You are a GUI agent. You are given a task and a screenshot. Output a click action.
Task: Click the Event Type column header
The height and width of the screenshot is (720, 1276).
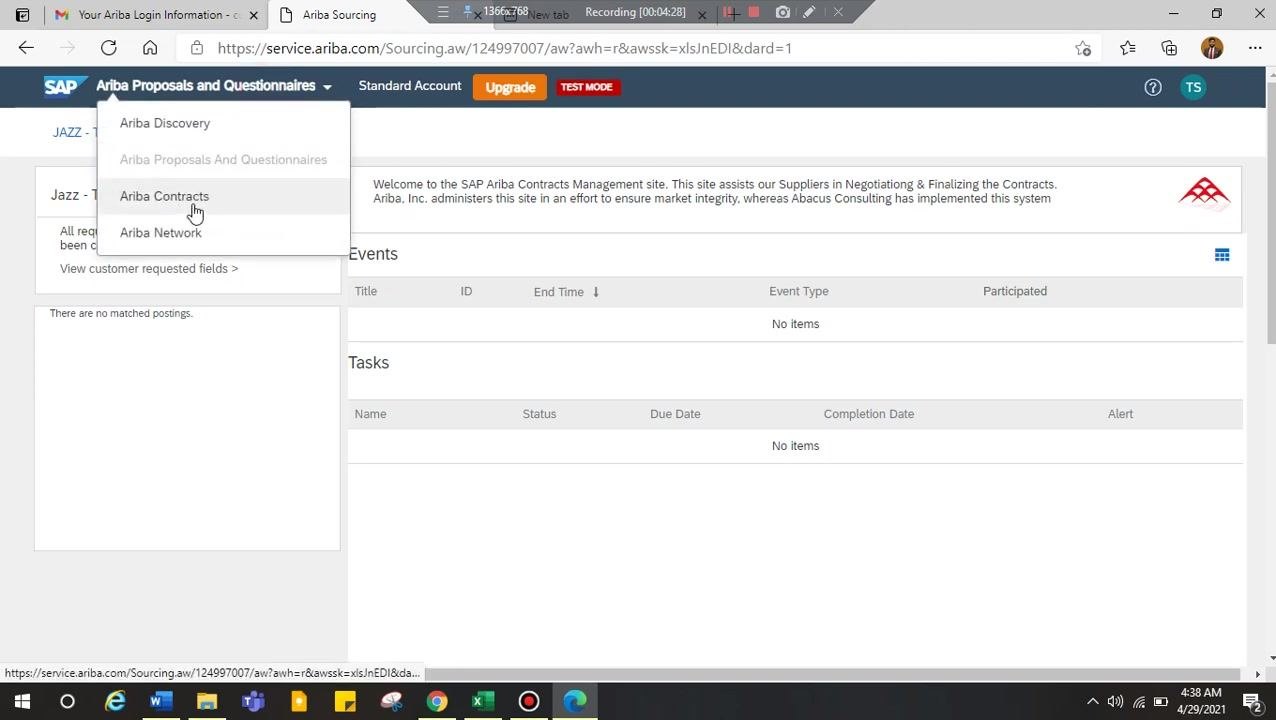click(x=798, y=291)
